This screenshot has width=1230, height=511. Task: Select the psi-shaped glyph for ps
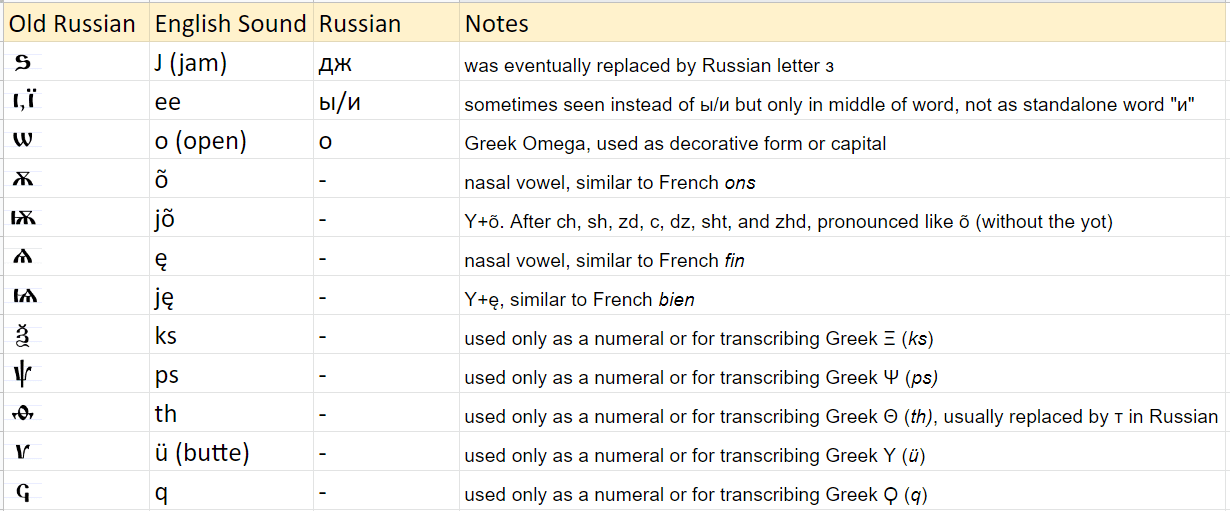[22, 375]
